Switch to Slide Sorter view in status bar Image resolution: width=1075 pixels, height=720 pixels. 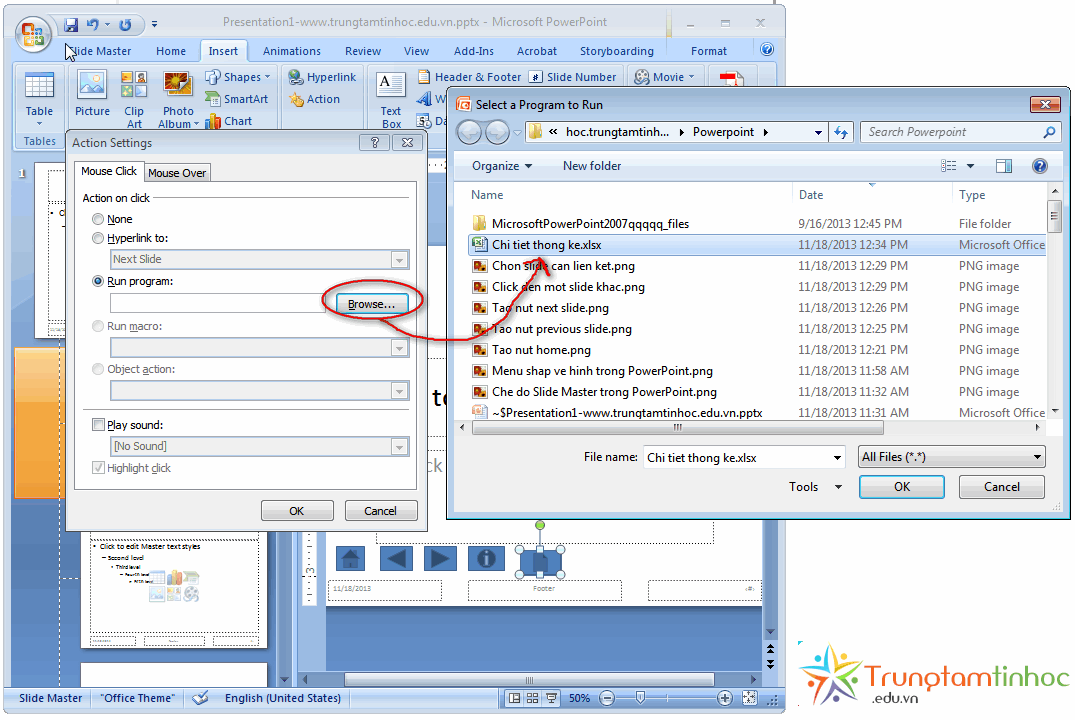click(532, 698)
